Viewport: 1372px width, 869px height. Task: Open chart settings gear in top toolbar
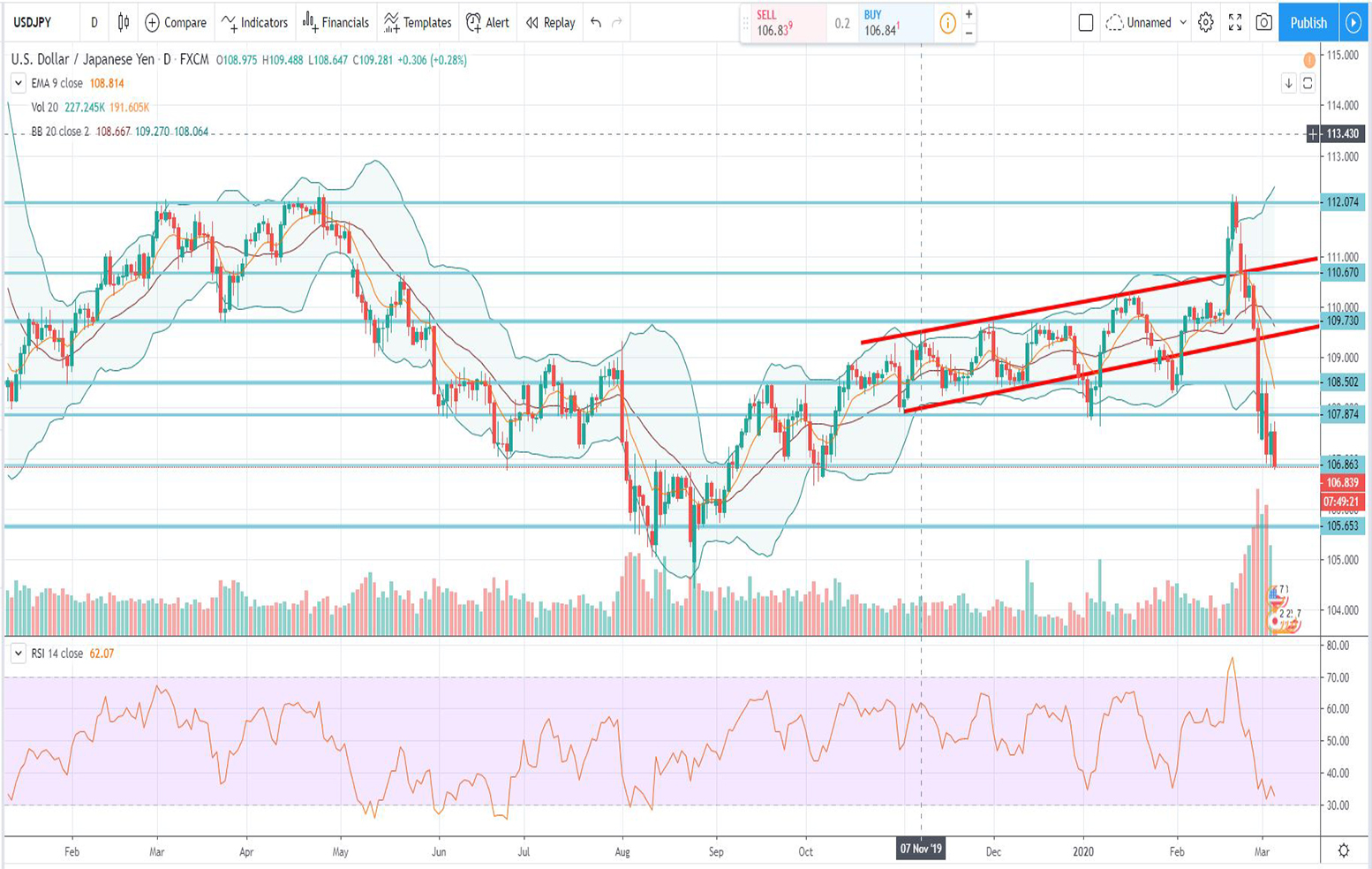(1205, 23)
